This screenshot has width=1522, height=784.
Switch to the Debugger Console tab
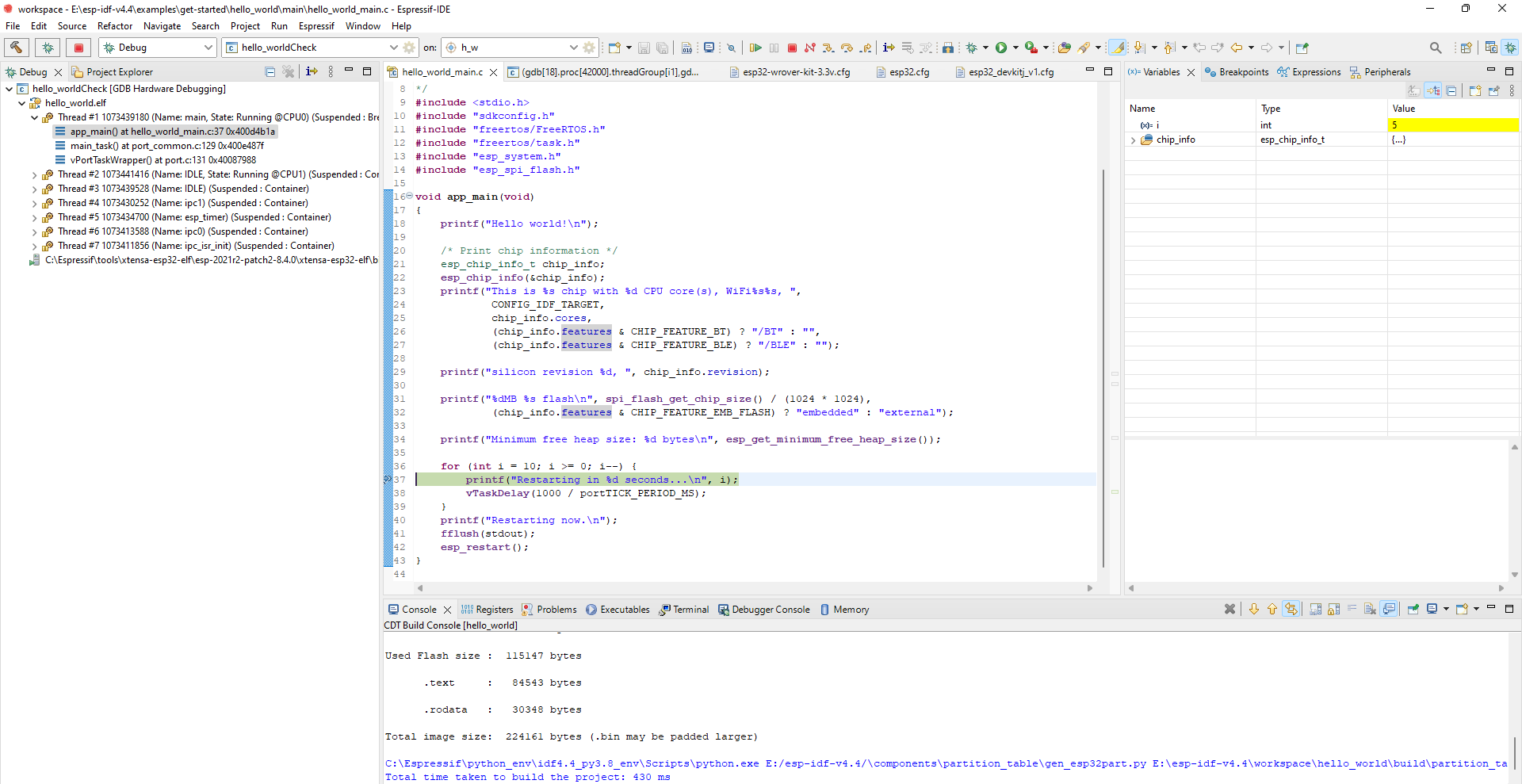[764, 610]
